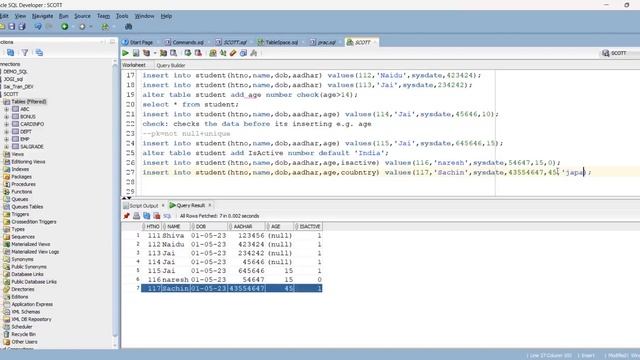Expand the ABC table node
This screenshot has width=640, height=360.
(x=7, y=109)
